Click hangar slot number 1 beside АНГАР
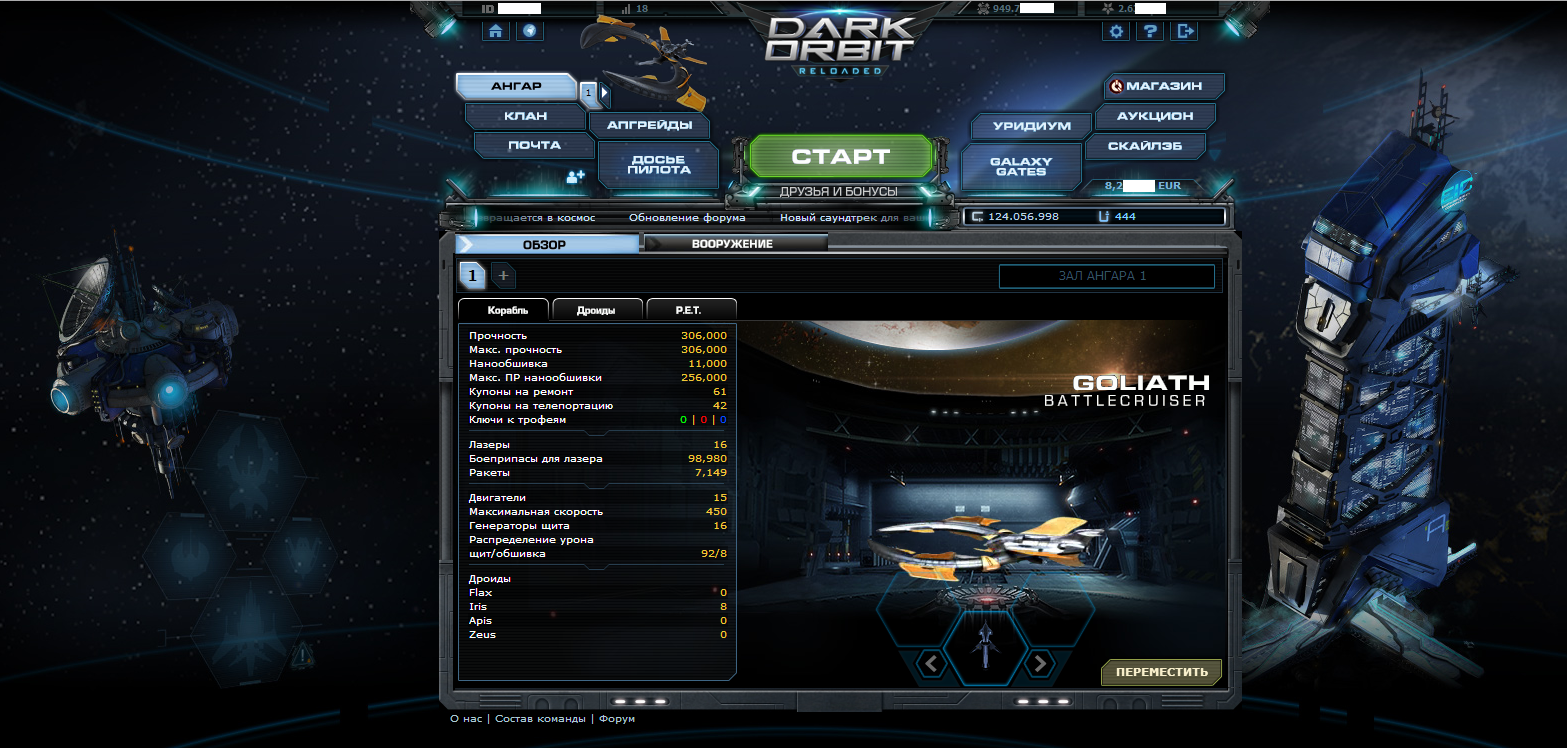Image resolution: width=1567 pixels, height=748 pixels. 588,93
